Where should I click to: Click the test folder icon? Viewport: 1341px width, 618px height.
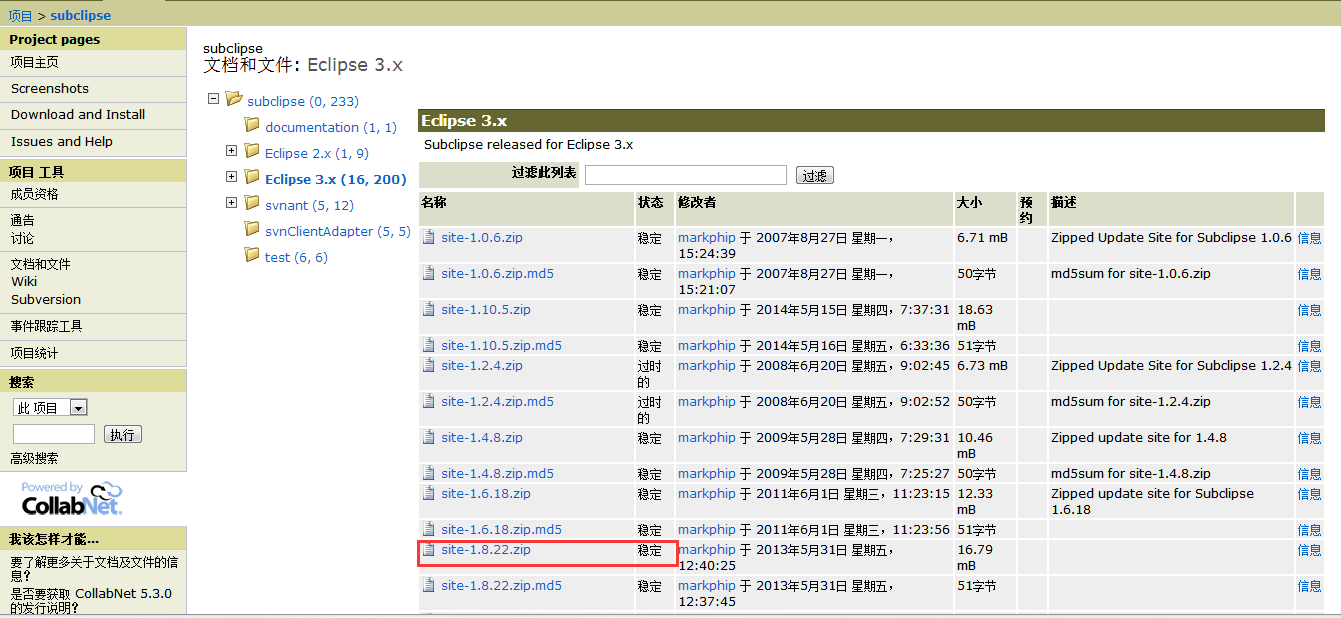(252, 255)
